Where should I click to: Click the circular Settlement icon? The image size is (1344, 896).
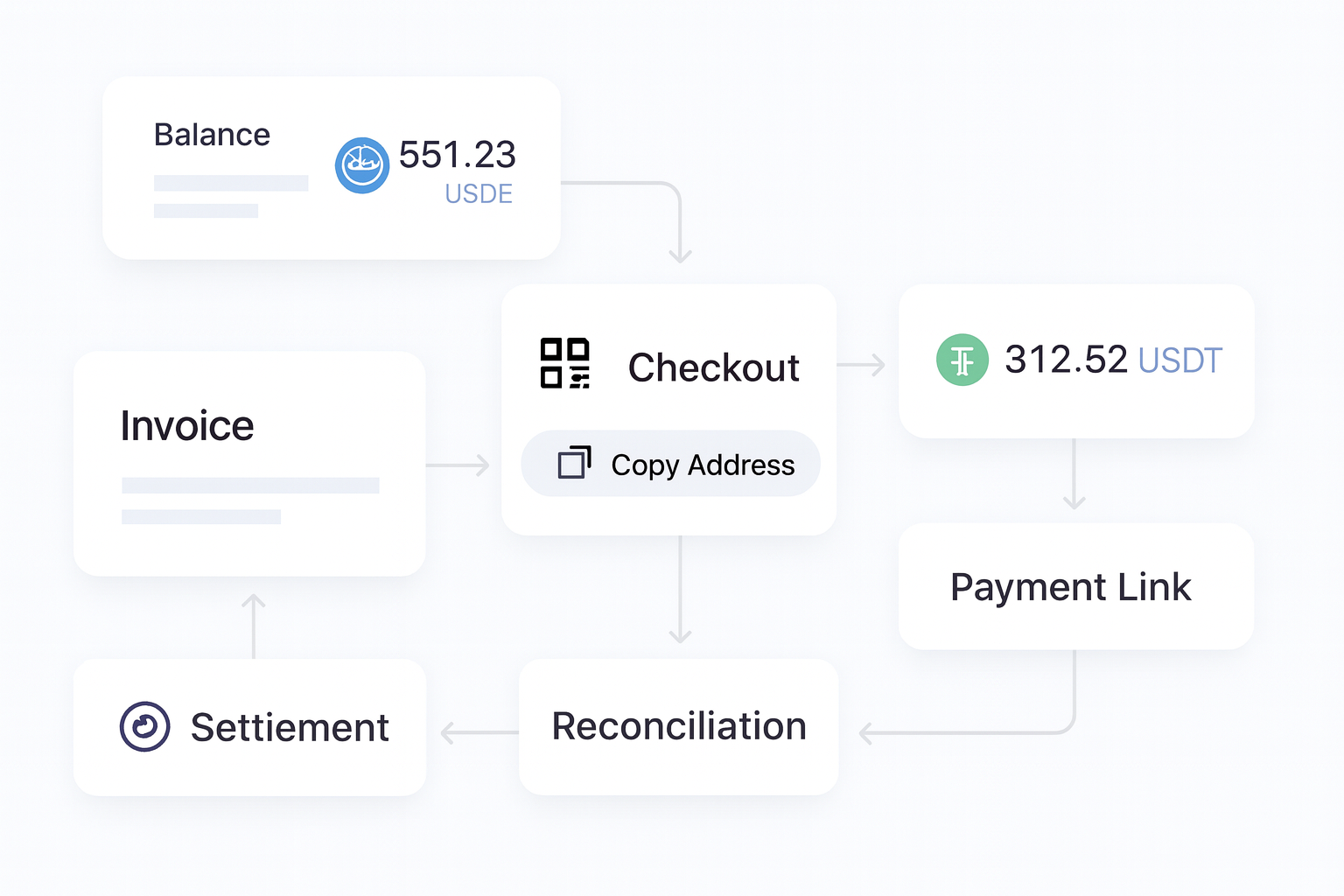pyautogui.click(x=144, y=726)
